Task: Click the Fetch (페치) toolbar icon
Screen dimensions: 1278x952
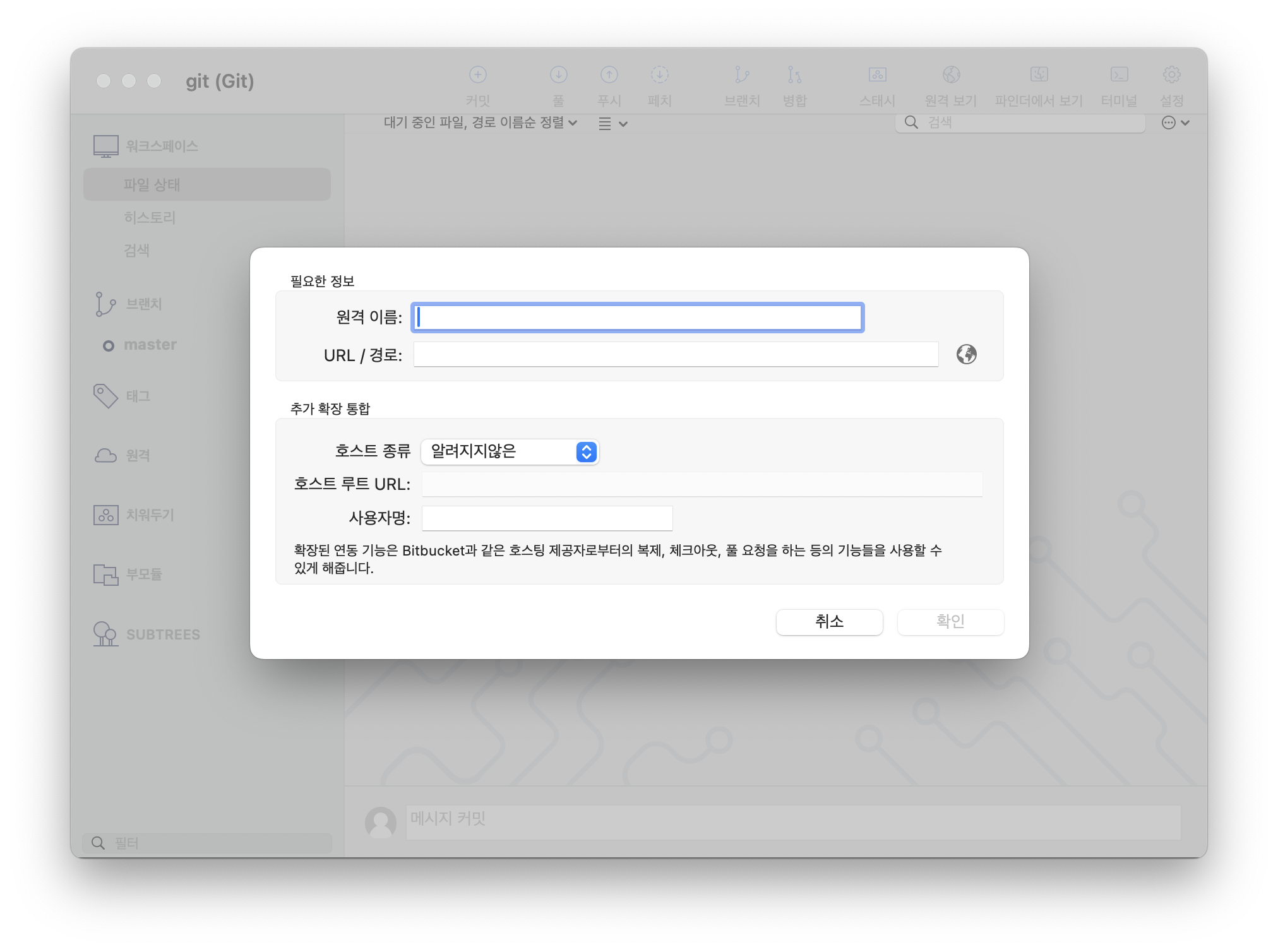Action: 659,75
